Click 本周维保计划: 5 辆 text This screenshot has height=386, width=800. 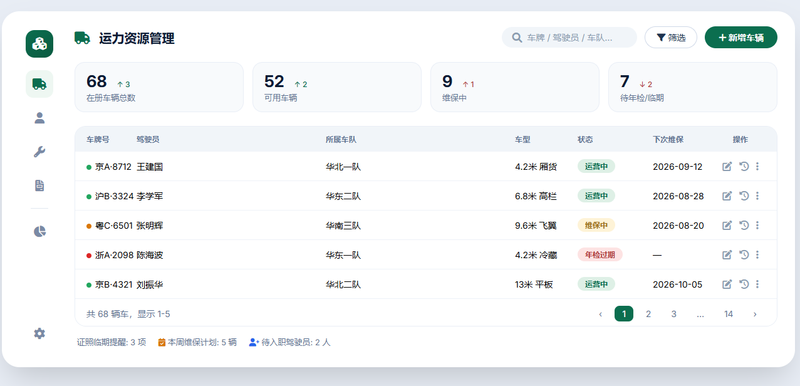tap(202, 343)
